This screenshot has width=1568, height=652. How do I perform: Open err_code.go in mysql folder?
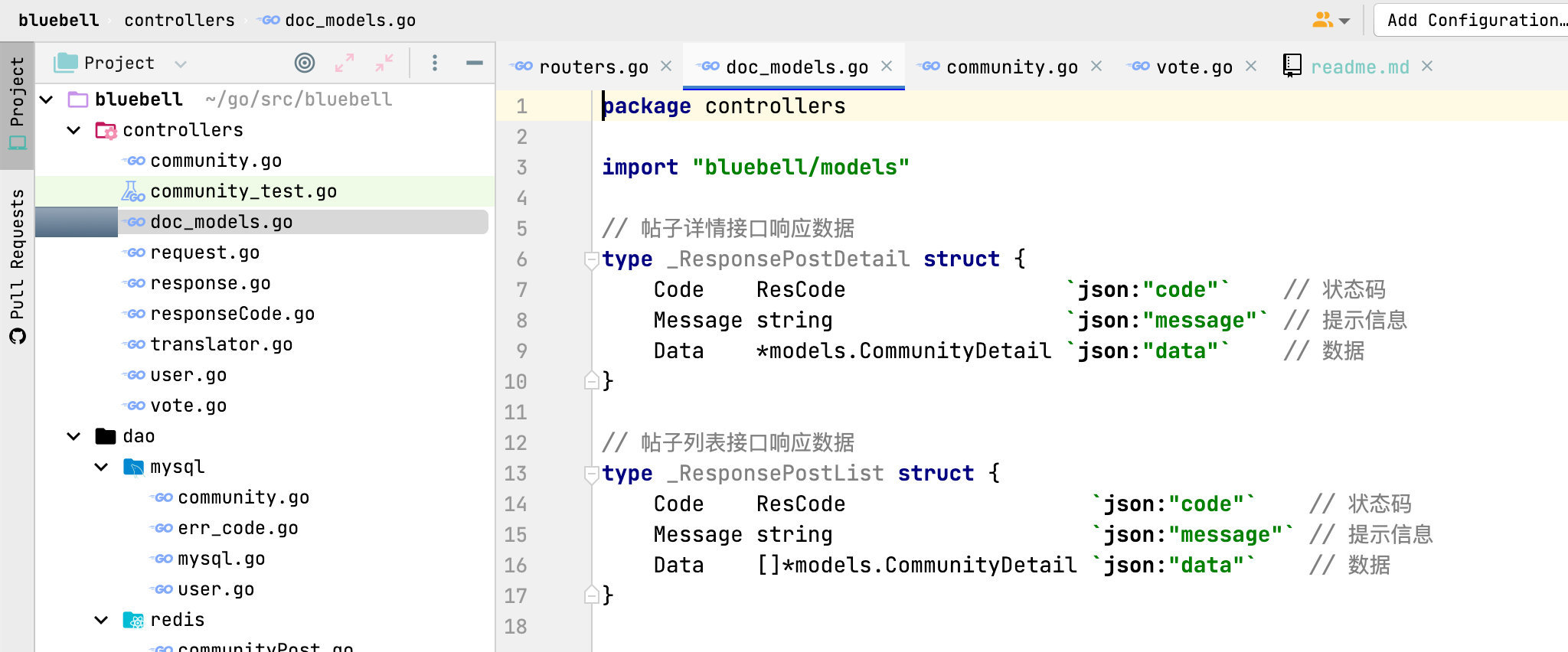pos(238,528)
